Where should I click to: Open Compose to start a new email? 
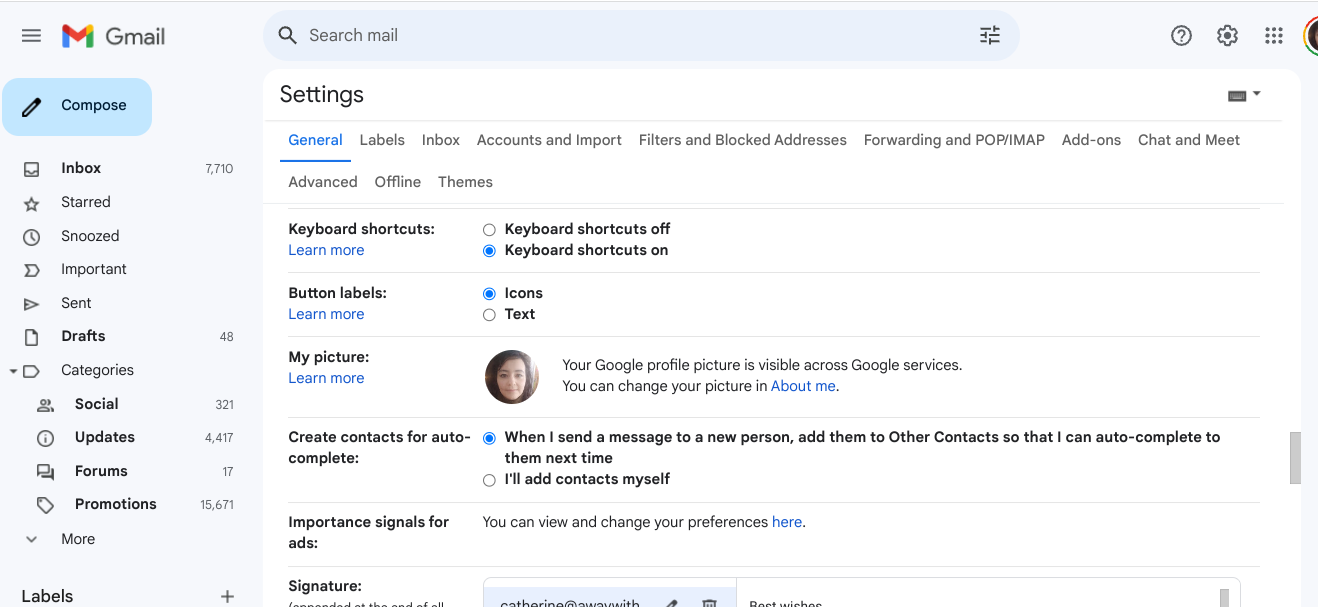point(77,105)
